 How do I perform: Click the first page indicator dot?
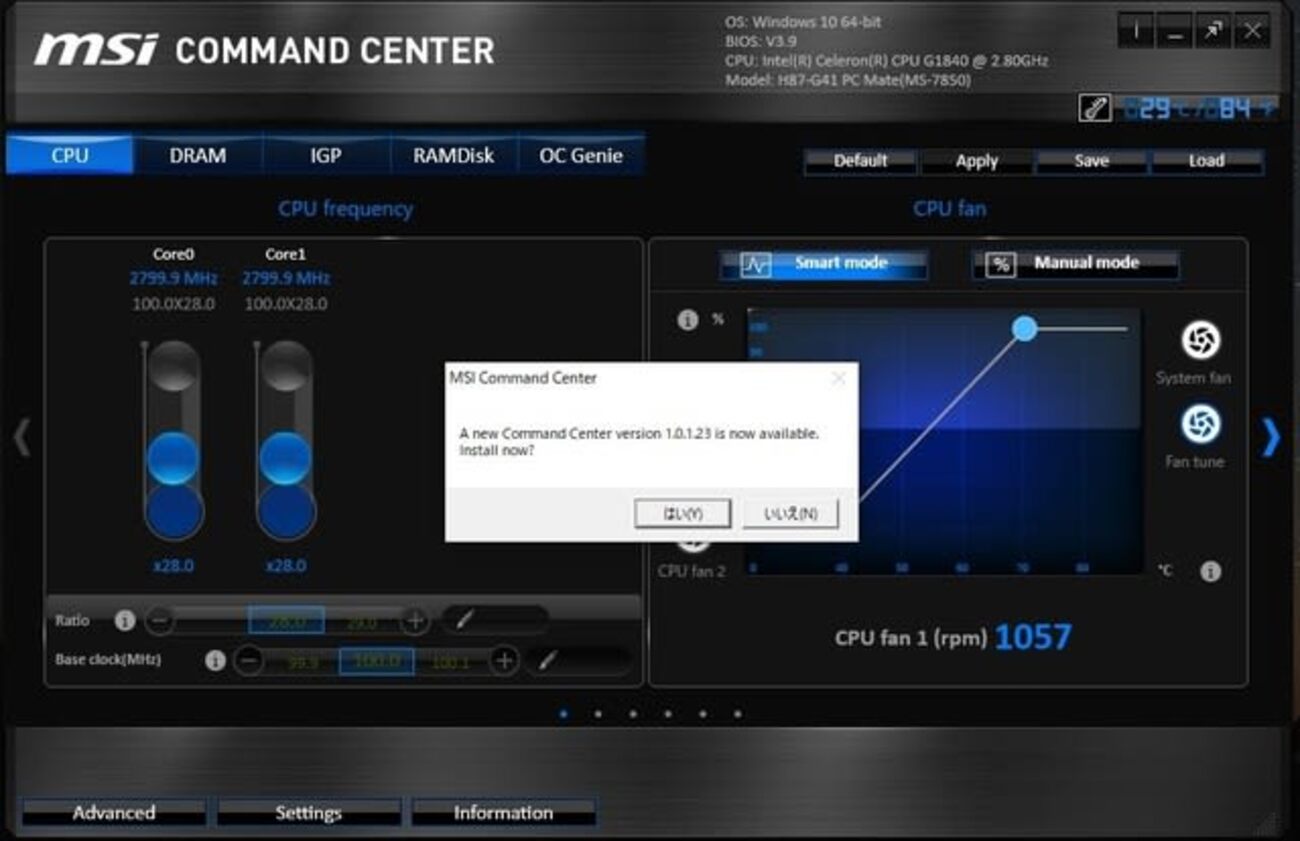564,714
